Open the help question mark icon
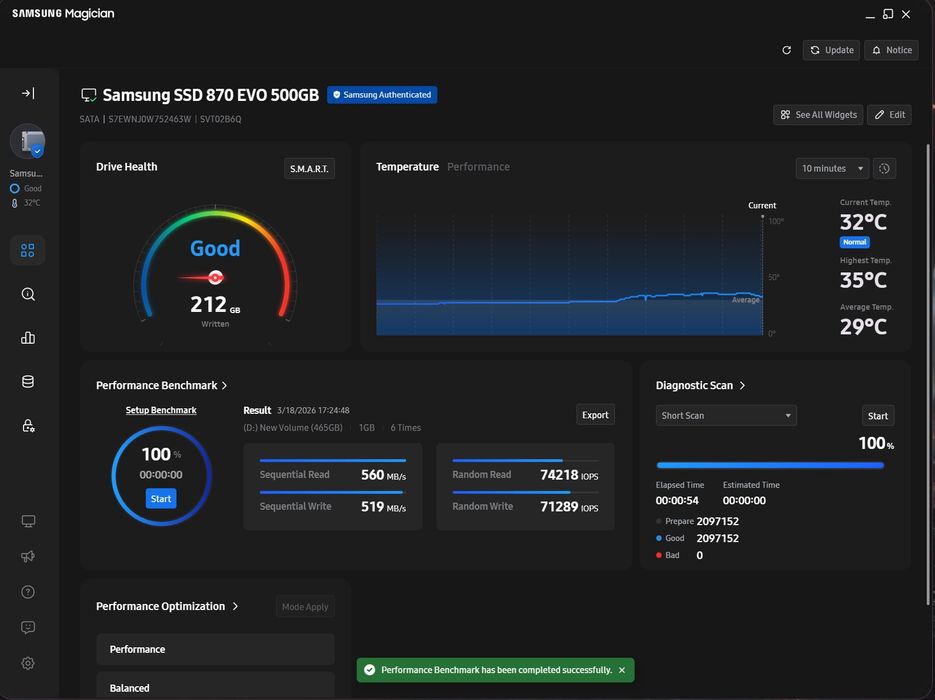Image resolution: width=935 pixels, height=700 pixels. pyautogui.click(x=28, y=592)
